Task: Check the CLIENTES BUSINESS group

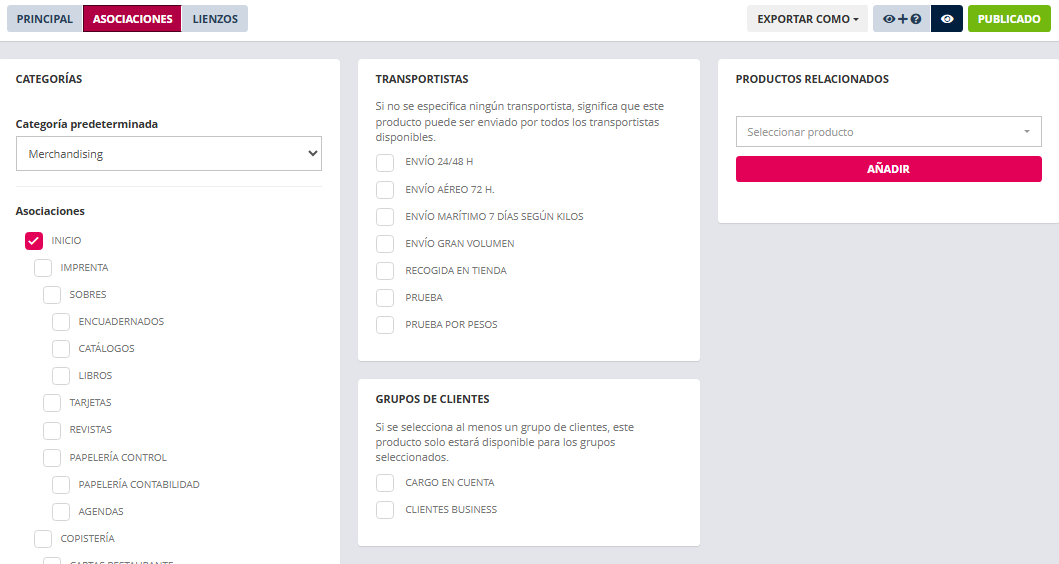Action: (385, 510)
